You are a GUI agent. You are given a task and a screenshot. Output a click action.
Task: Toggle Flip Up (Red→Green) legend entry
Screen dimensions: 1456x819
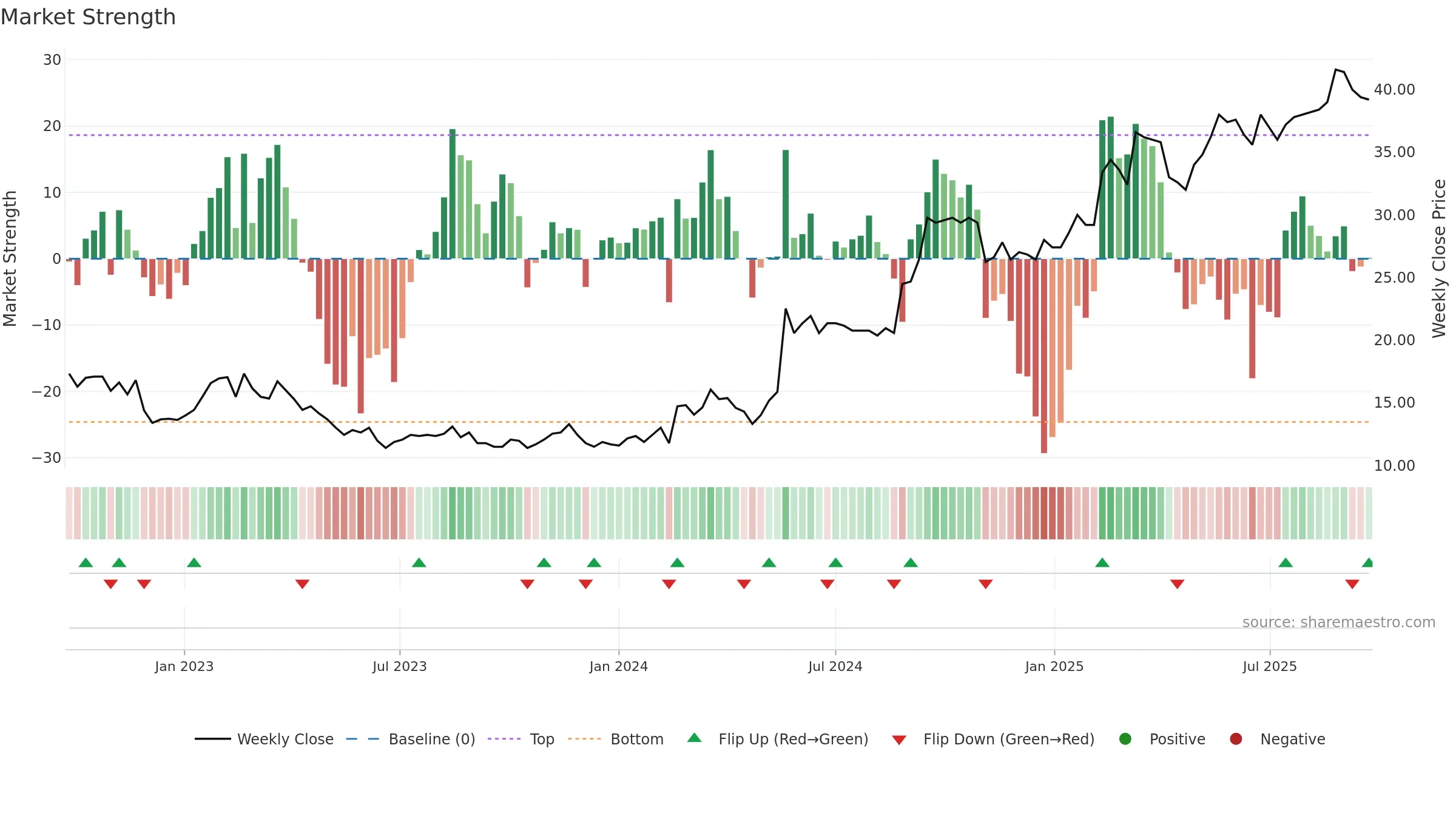tap(778, 739)
